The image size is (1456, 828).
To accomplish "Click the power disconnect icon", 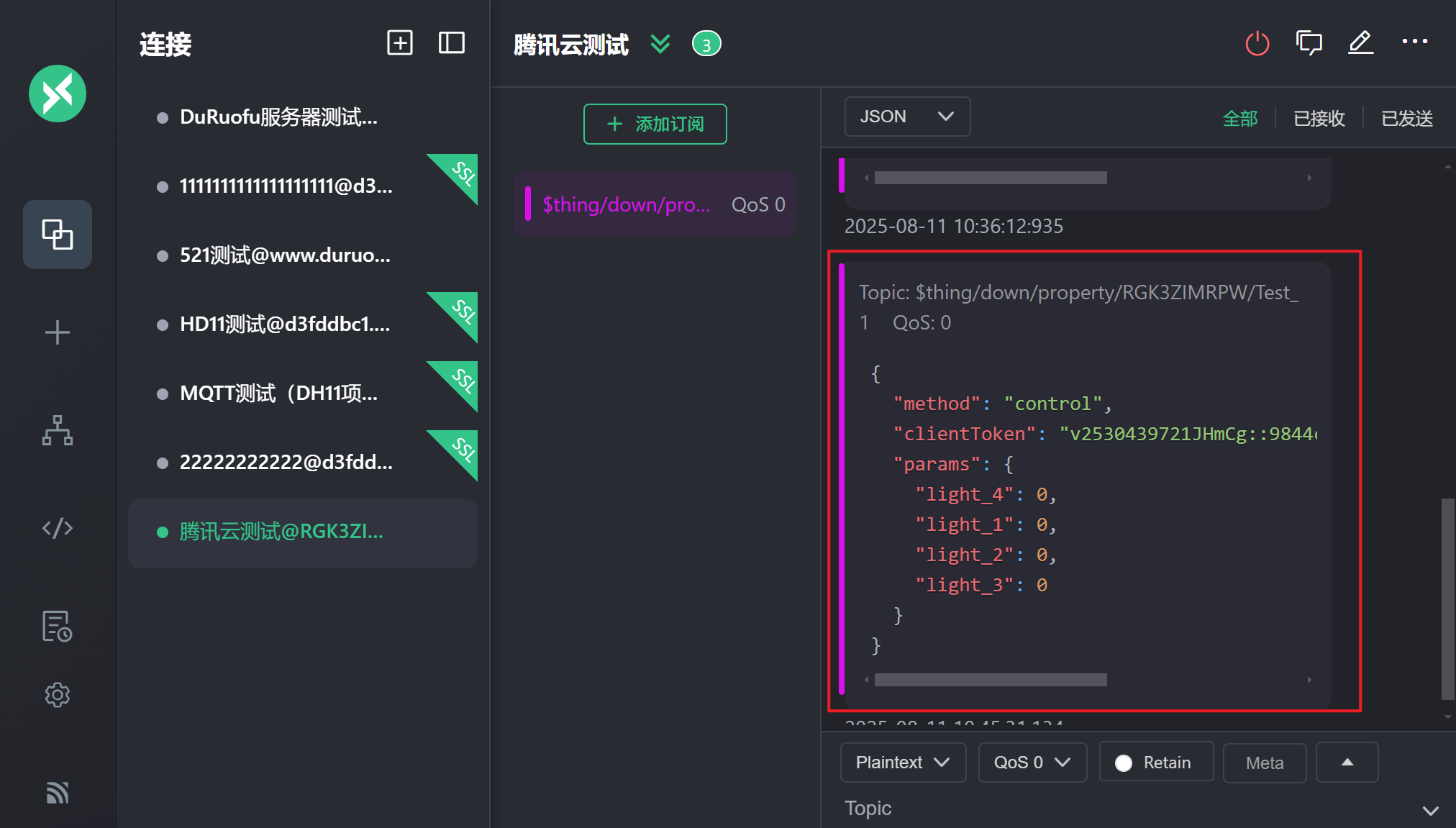I will point(1257,43).
